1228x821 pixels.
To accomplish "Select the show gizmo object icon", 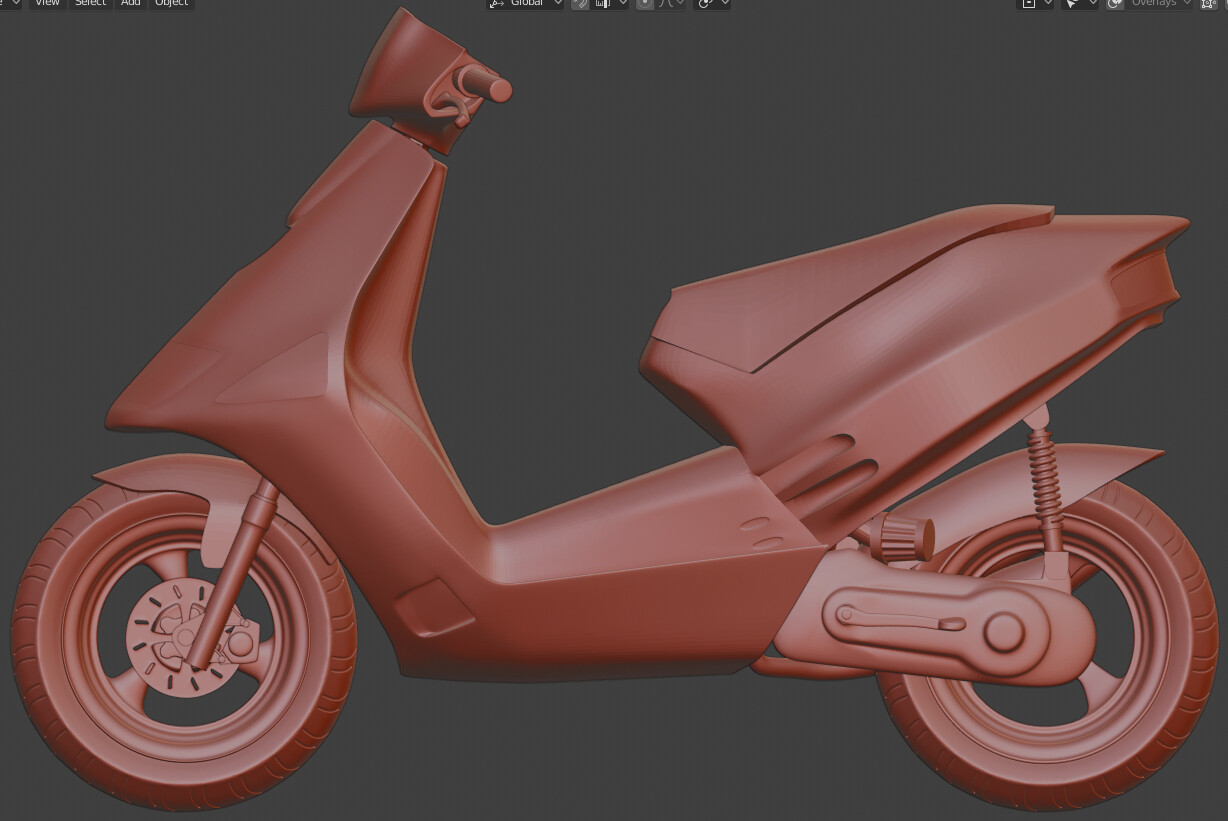I will pyautogui.click(x=1072, y=4).
